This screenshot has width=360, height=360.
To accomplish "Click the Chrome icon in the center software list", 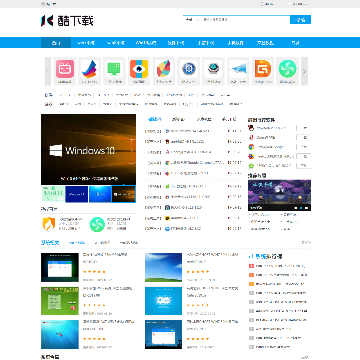I will click(x=168, y=163).
